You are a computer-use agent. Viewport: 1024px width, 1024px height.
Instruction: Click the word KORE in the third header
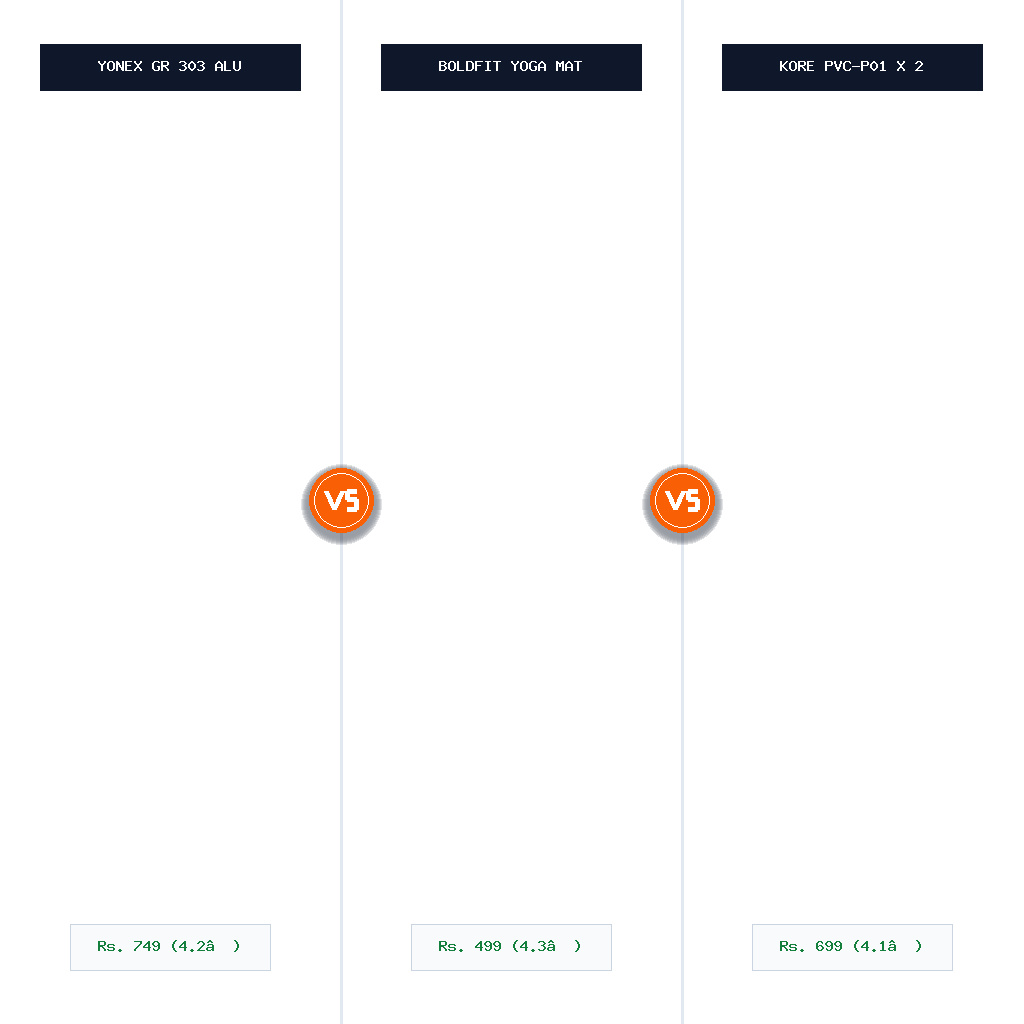[x=797, y=66]
